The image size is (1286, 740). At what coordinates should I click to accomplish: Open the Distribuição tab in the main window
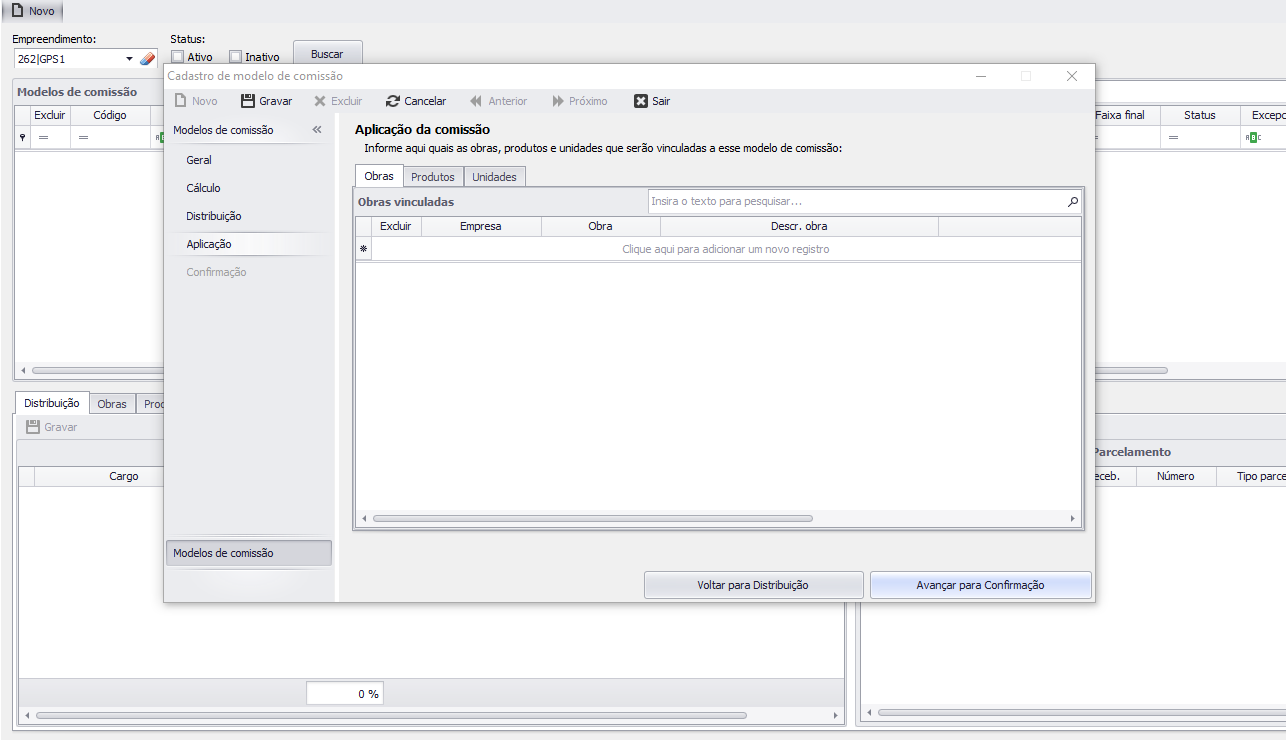point(52,403)
